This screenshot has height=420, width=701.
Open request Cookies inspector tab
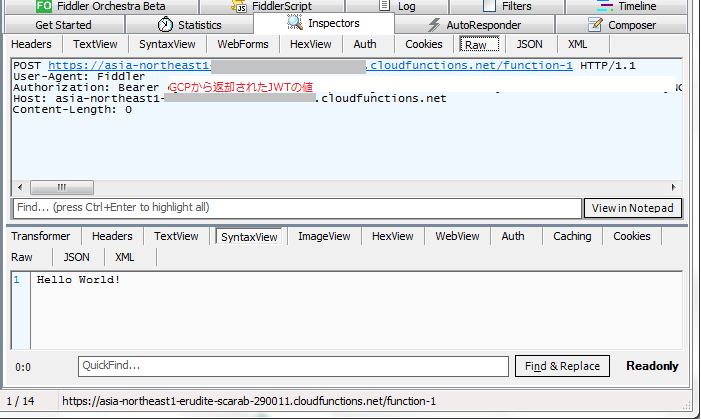[x=424, y=44]
